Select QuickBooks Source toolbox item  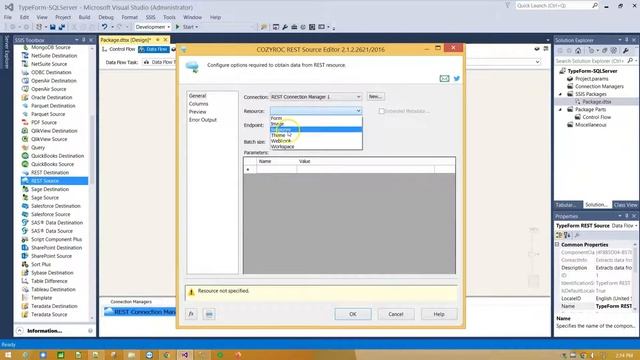tap(52, 164)
